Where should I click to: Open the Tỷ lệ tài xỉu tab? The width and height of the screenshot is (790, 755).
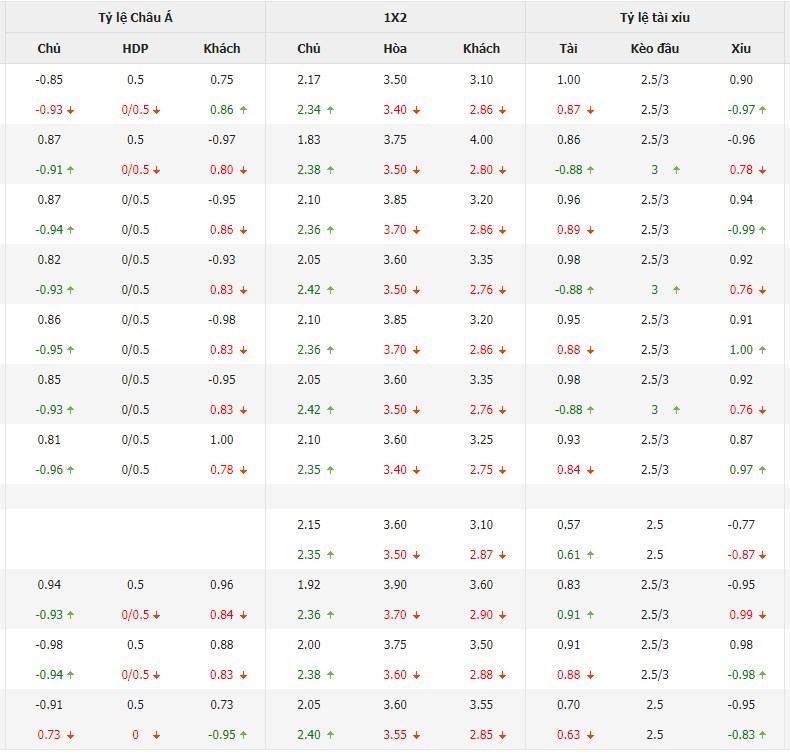click(655, 17)
